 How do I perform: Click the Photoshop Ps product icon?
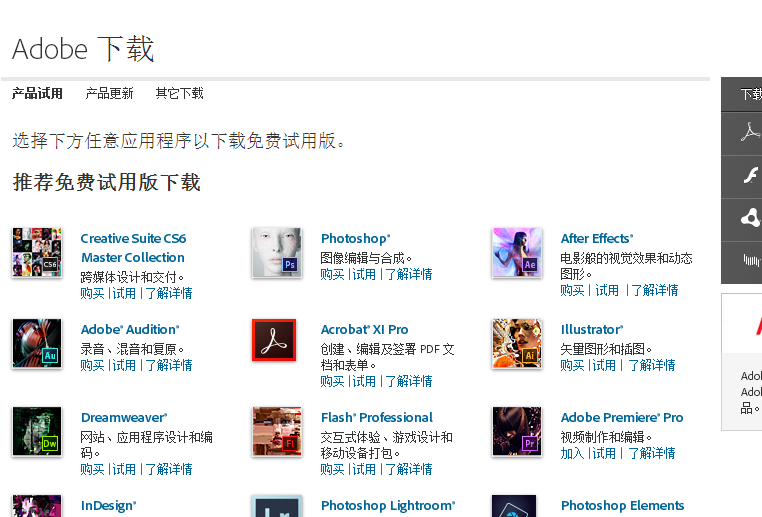[277, 253]
